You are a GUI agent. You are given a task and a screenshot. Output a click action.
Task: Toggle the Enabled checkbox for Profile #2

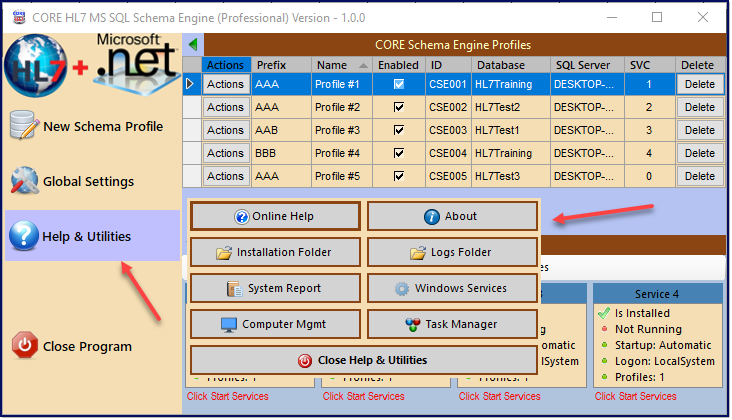coord(399,107)
